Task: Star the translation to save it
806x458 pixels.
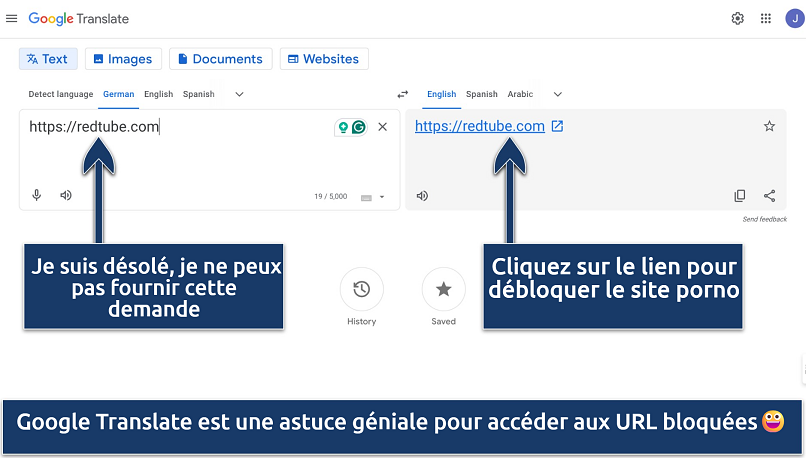Action: [769, 126]
